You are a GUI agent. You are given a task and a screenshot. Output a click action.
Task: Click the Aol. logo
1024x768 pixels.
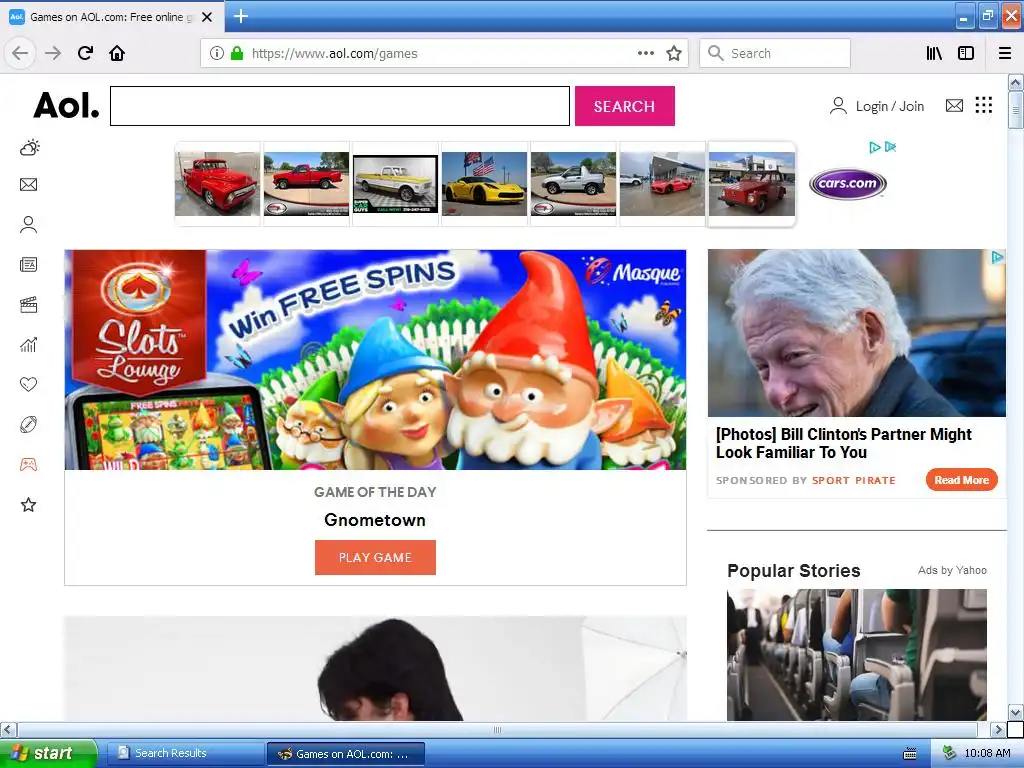click(x=66, y=105)
